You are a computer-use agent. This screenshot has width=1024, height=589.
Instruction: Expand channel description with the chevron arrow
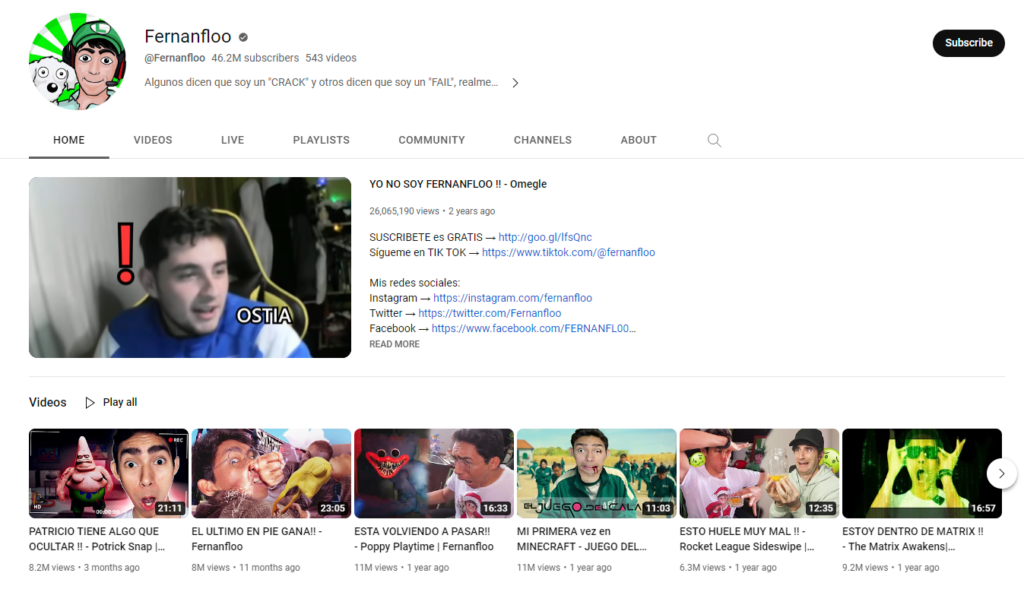tap(515, 83)
